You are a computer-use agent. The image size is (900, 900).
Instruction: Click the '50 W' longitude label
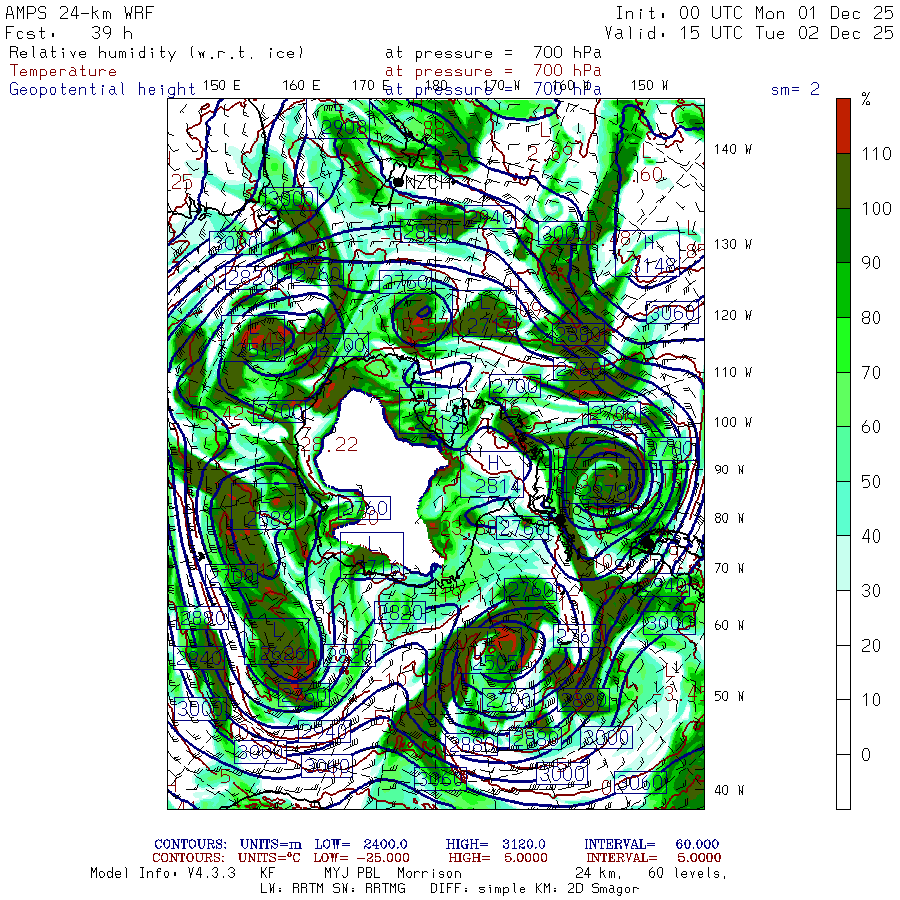[x=729, y=696]
